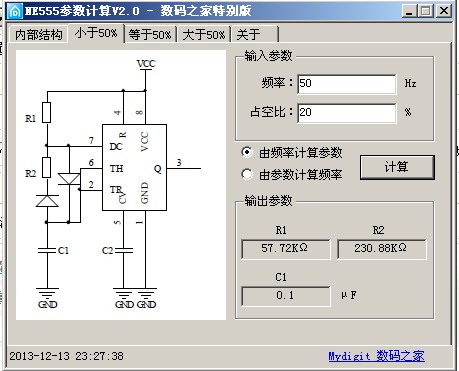Click the 频率 input field

[x=346, y=84]
